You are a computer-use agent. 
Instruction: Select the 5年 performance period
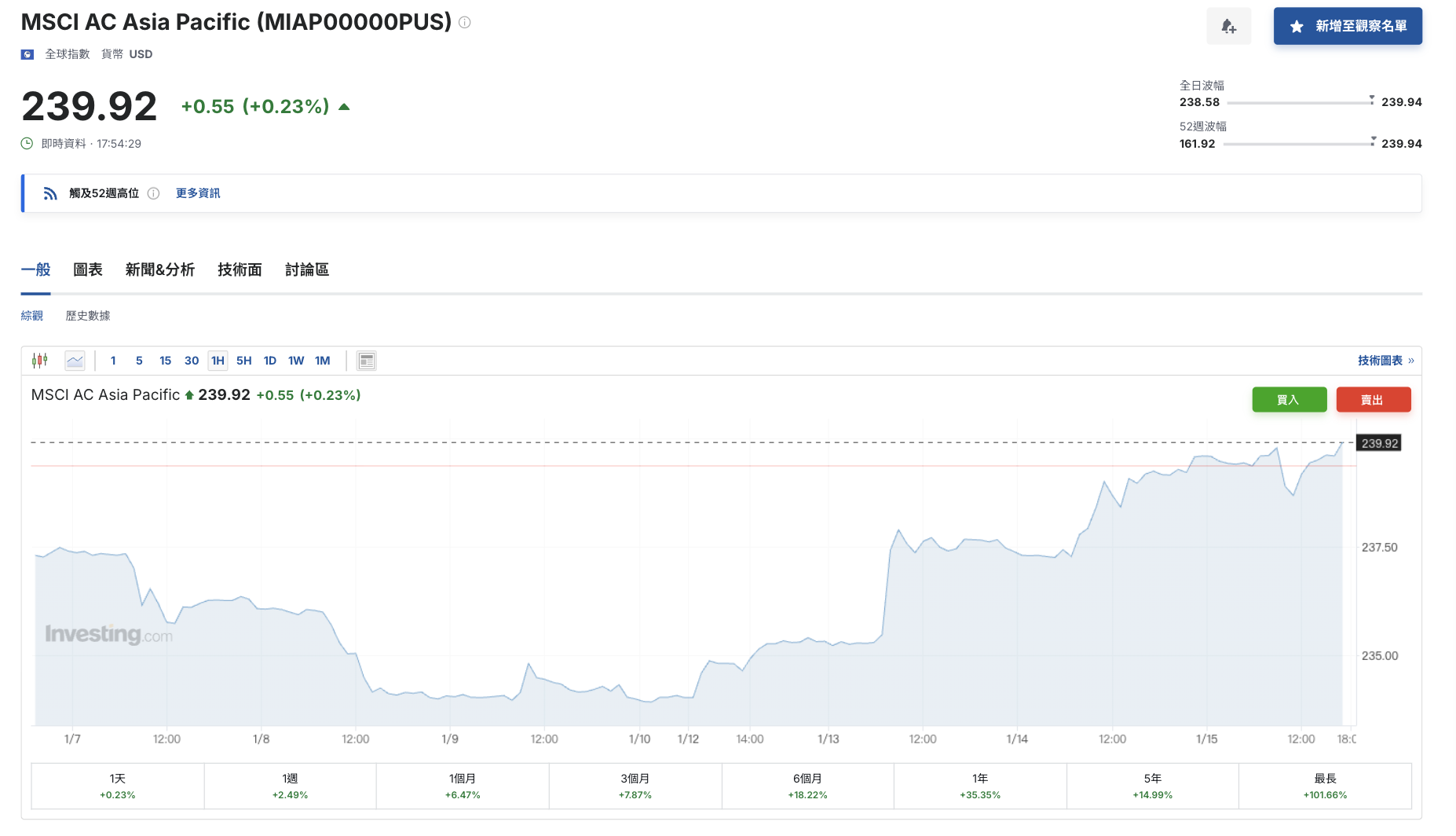(x=1153, y=786)
